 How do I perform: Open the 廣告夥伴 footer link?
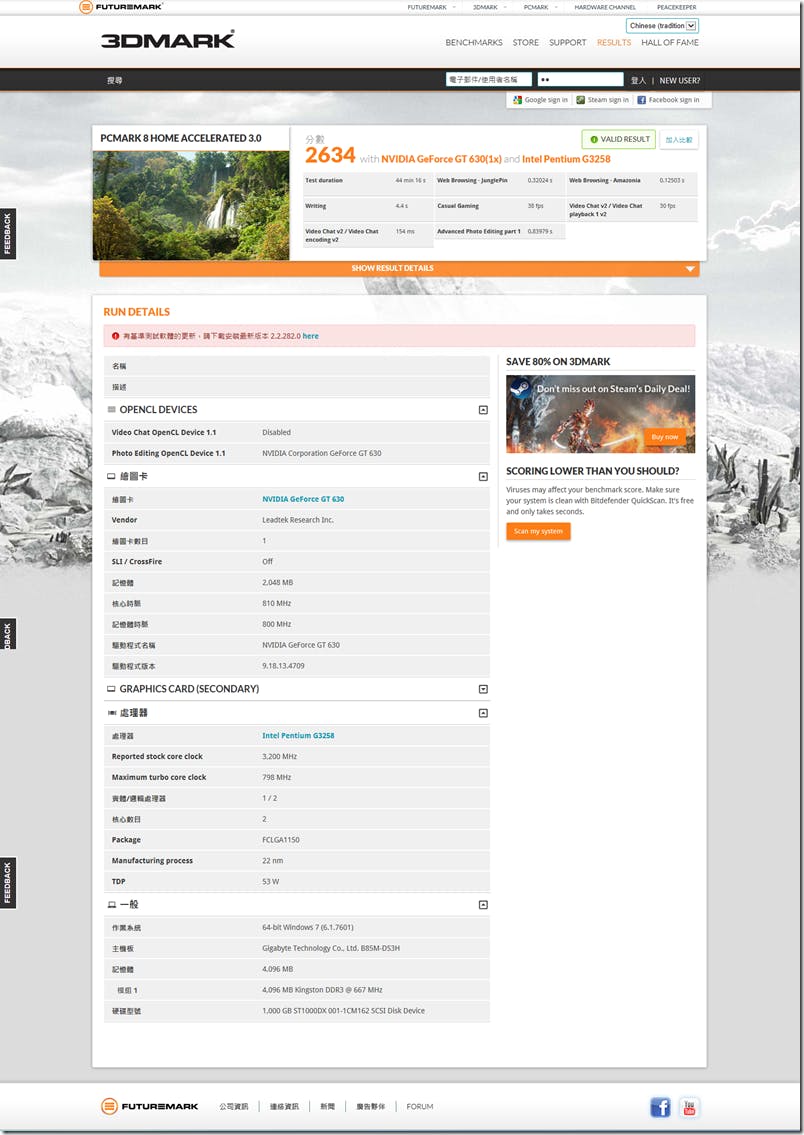371,1107
